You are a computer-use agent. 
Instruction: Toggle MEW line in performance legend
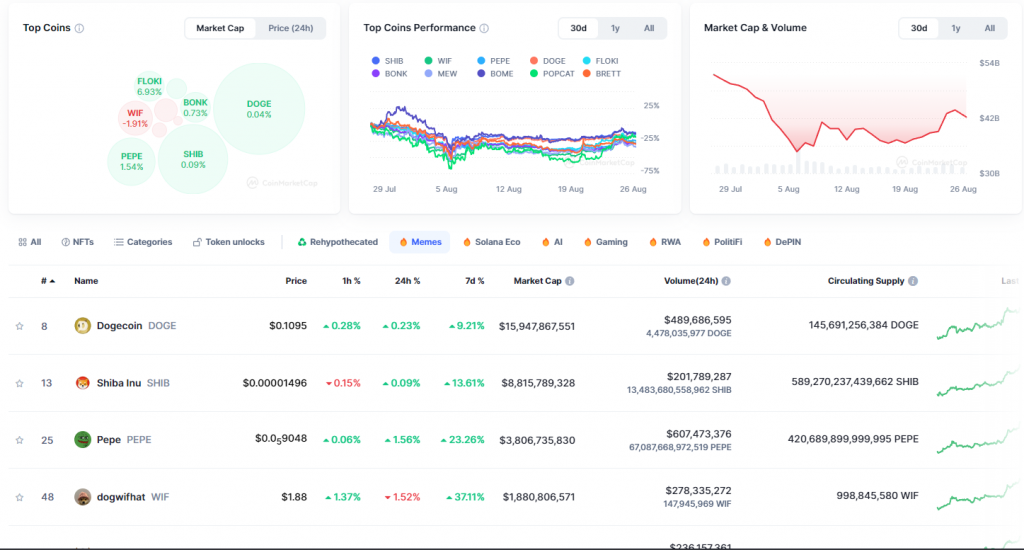pyautogui.click(x=441, y=74)
